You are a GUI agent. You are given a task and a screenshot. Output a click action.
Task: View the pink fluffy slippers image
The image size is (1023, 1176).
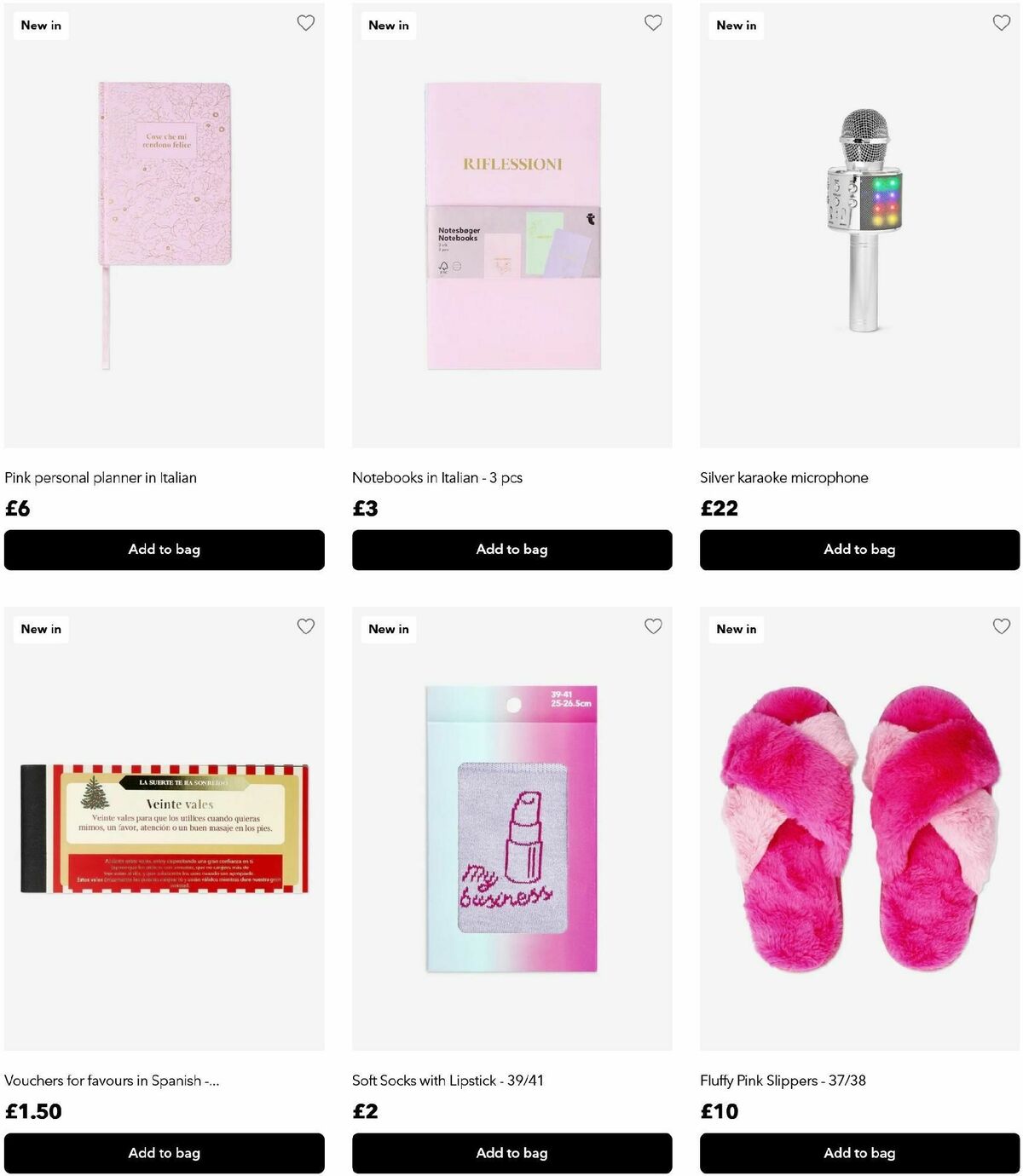tap(859, 828)
